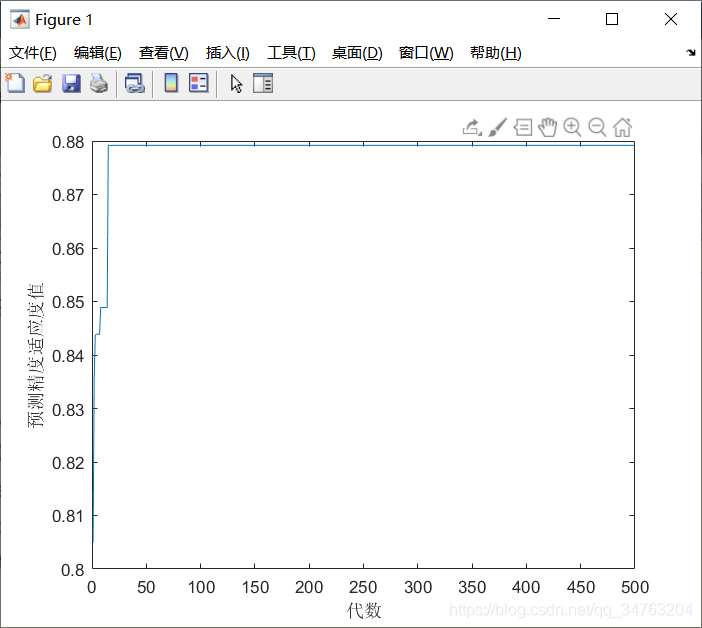
Task: Toggle the Insert Colorbar button
Action: [171, 84]
